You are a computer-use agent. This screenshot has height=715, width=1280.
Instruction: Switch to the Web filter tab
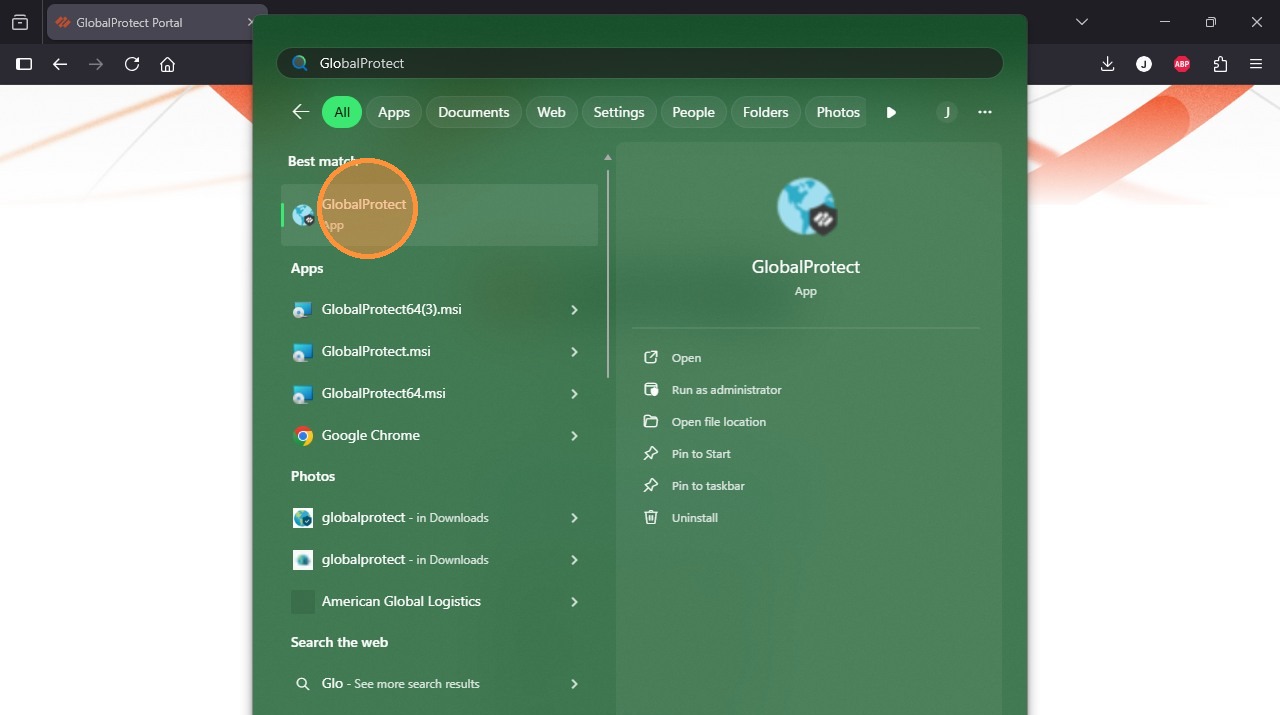click(x=551, y=112)
